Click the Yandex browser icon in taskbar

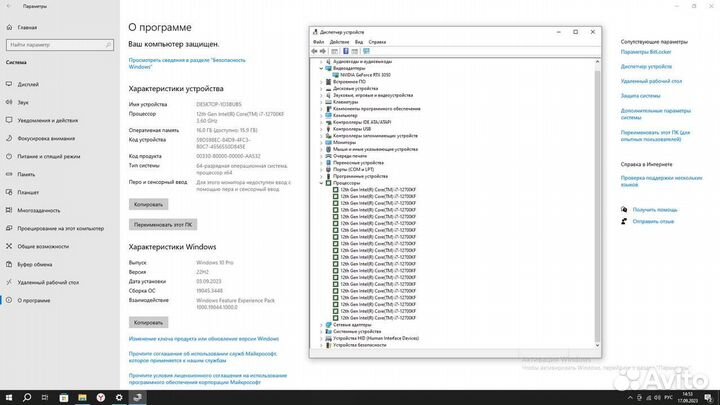101,398
